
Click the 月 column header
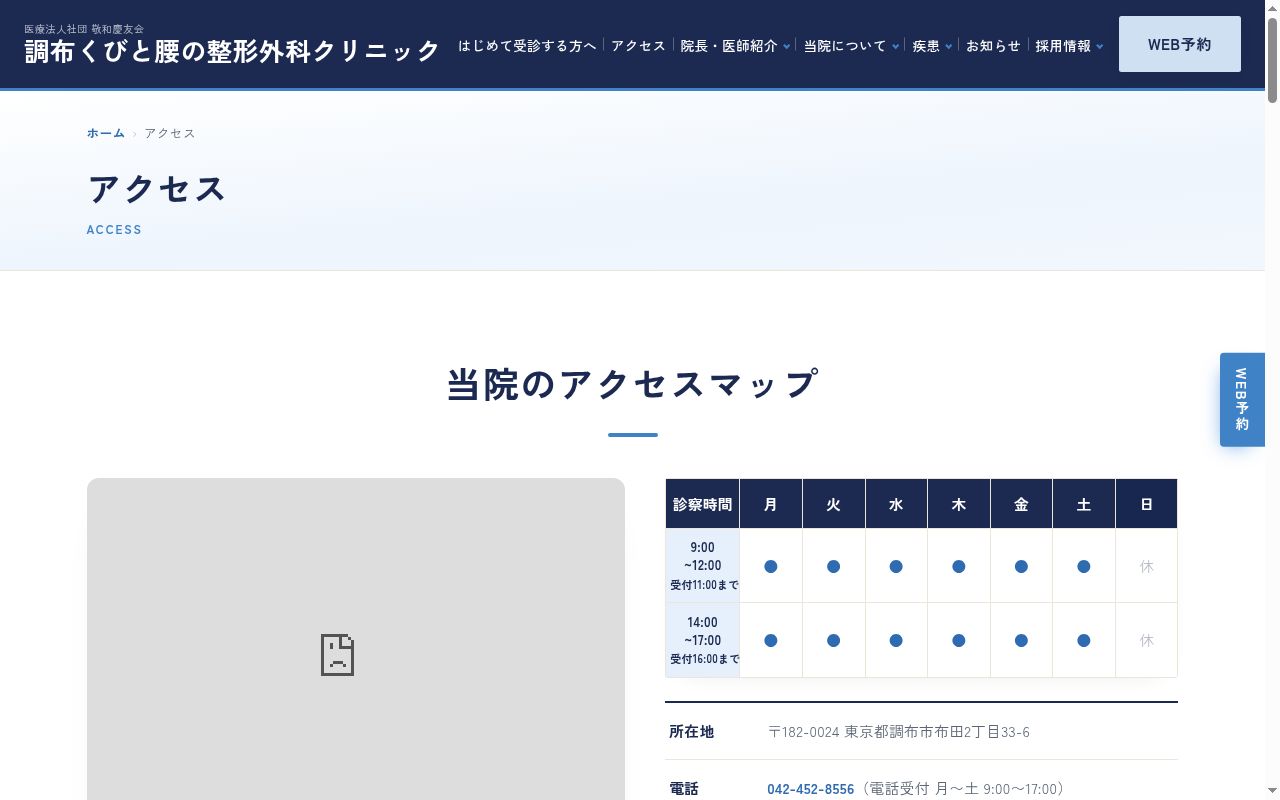[771, 504]
